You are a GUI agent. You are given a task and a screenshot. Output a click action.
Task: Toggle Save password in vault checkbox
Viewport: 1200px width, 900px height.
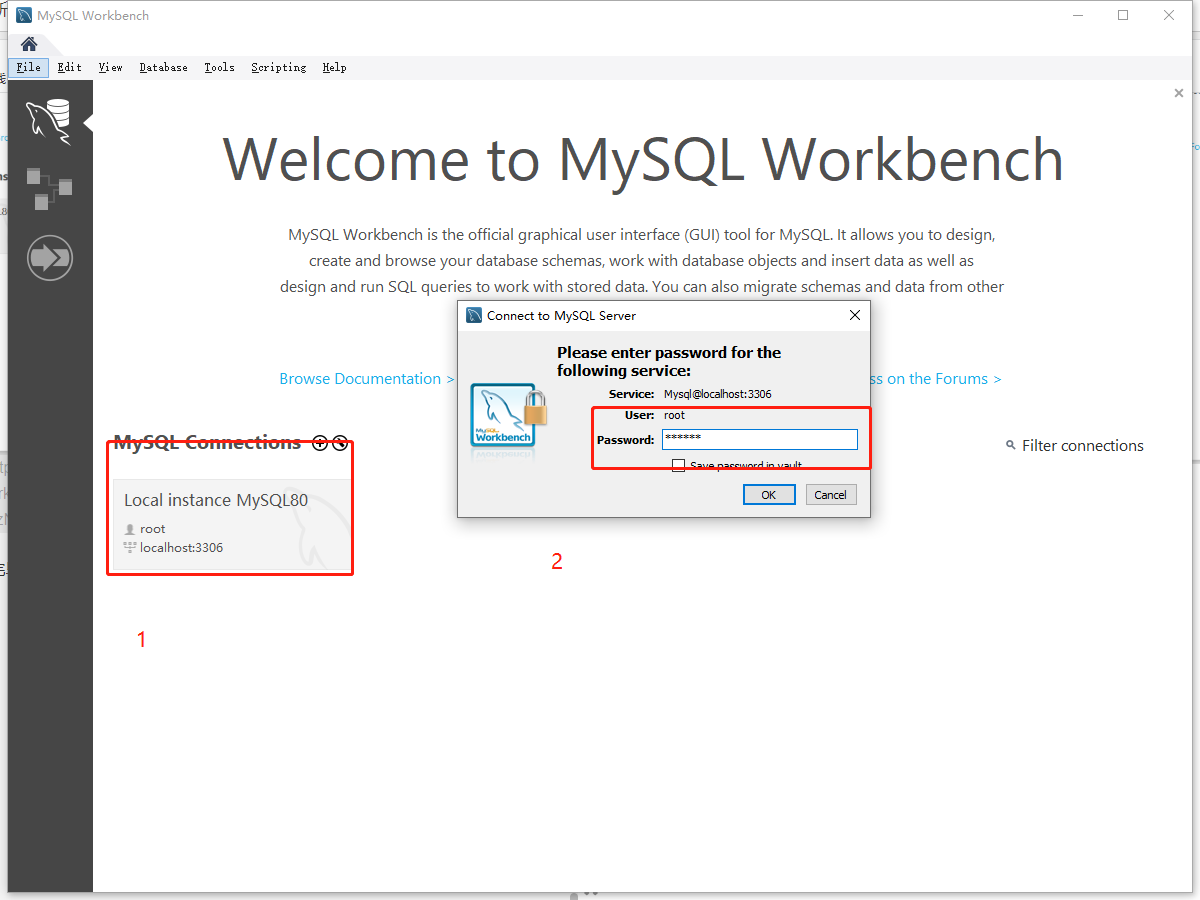pos(679,466)
